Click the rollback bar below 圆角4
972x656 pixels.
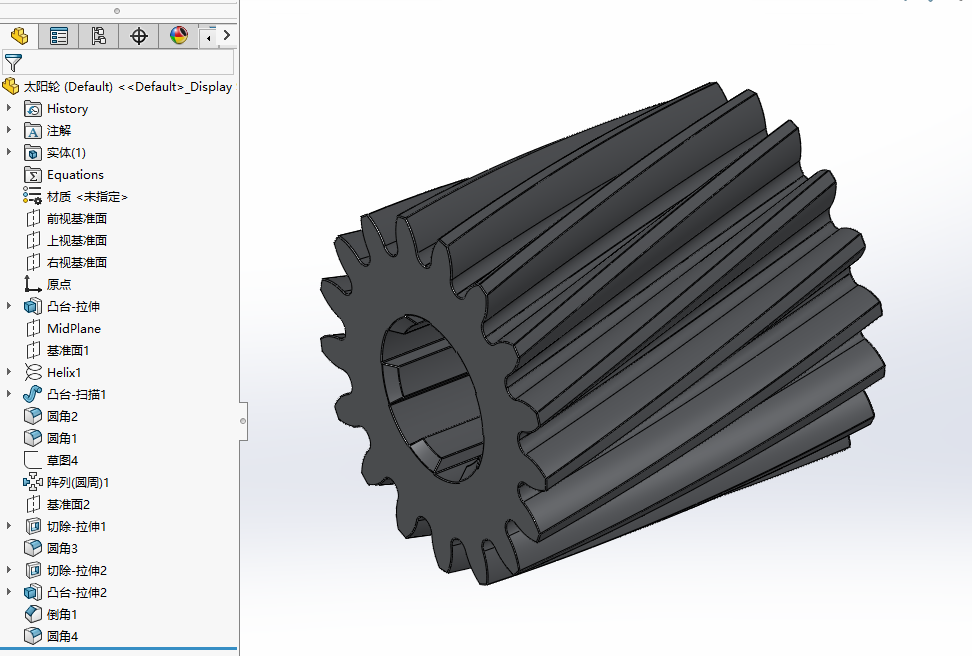[x=118, y=649]
